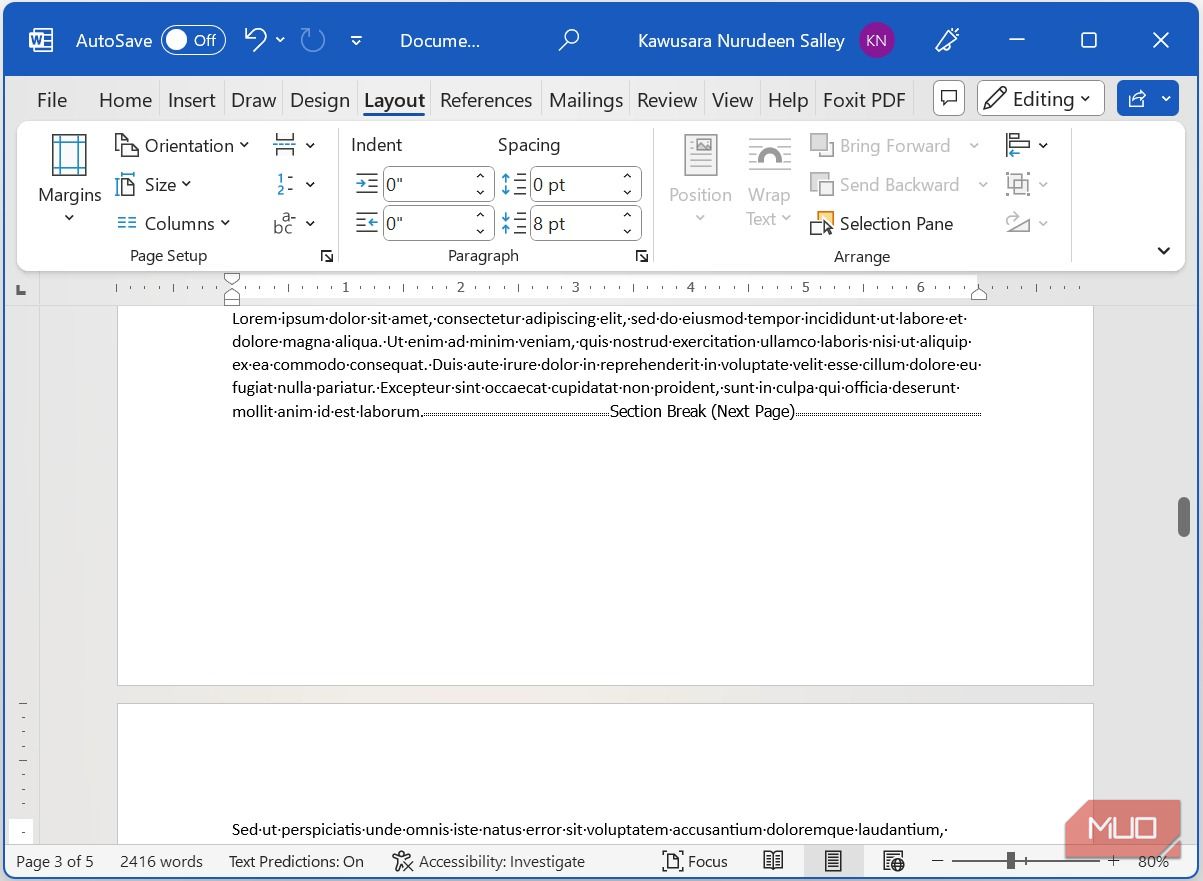Switch to Web Layout view icon
The width and height of the screenshot is (1203, 881).
(893, 861)
